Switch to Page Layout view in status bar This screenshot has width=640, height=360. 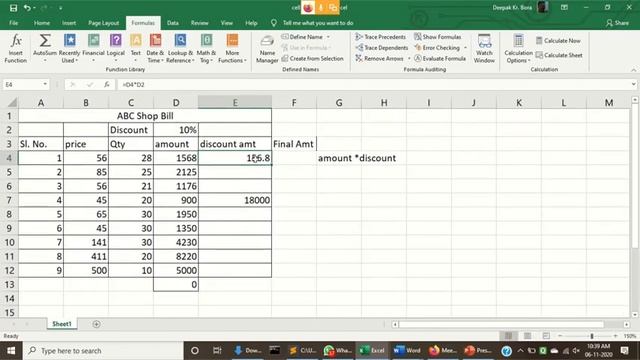527,336
